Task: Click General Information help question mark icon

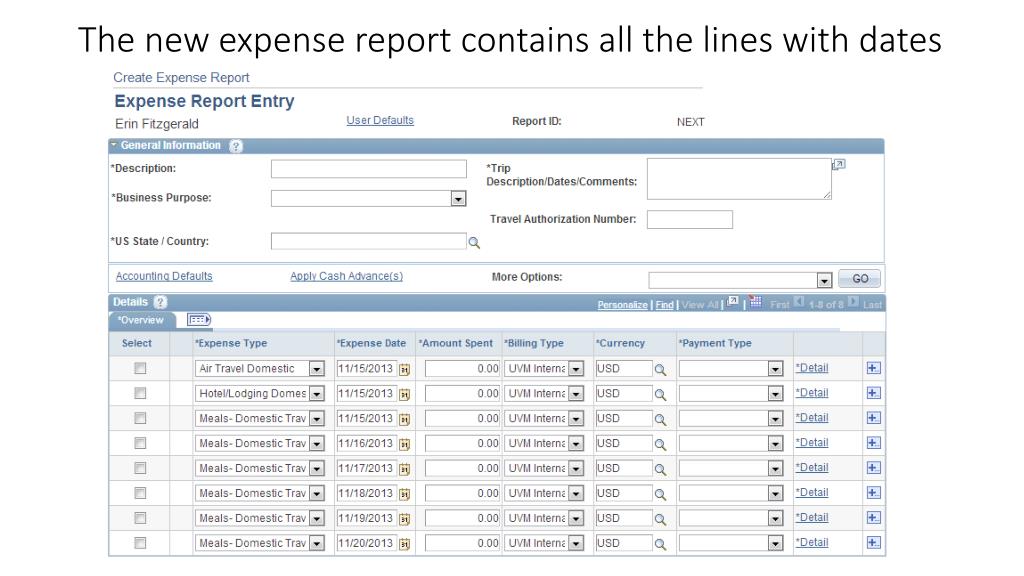Action: [236, 146]
